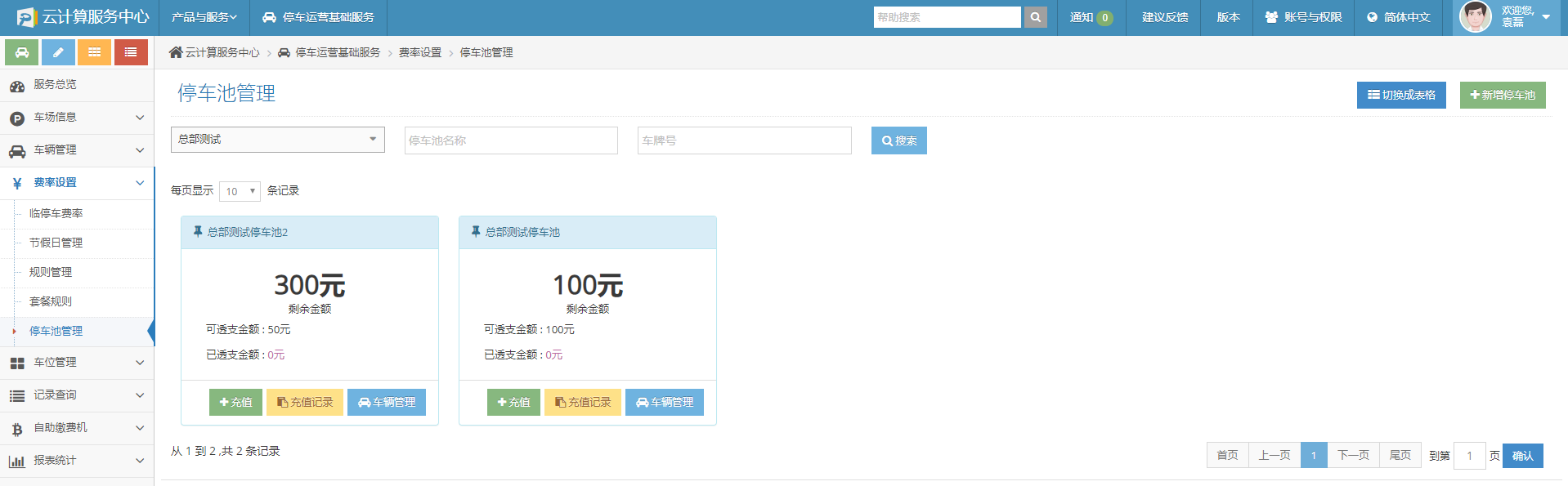Select 临停车费率 in the sidebar
1568x486 pixels.
(56, 214)
